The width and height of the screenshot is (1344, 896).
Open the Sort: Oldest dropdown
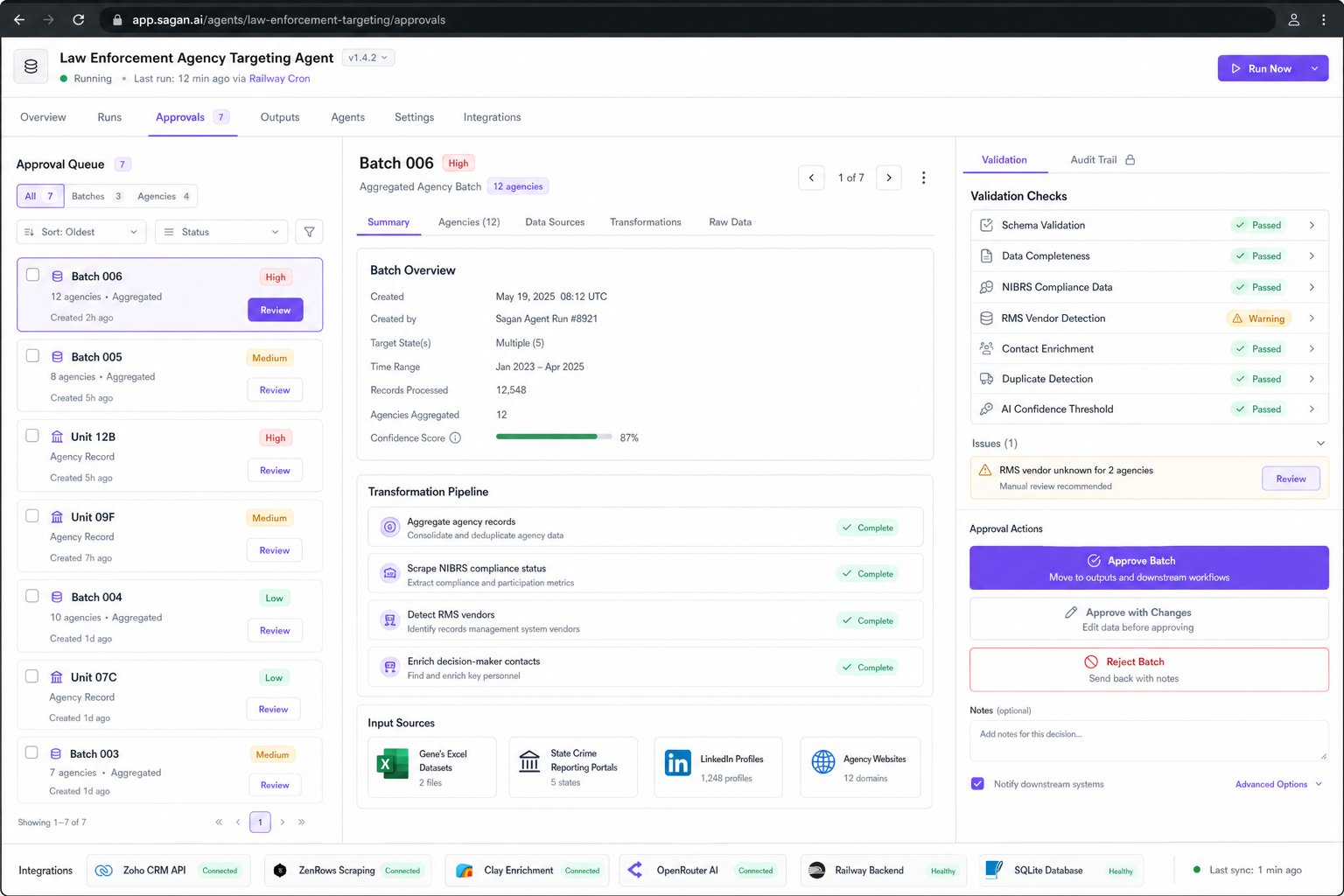pos(81,232)
